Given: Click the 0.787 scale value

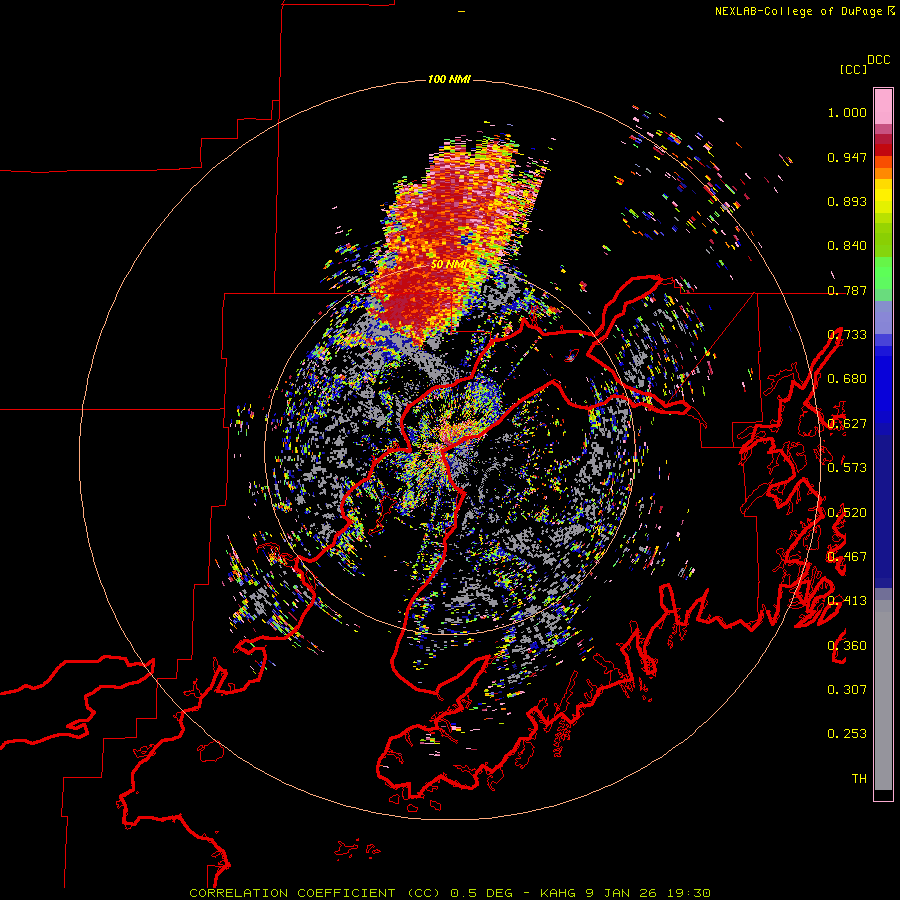Looking at the screenshot, I should (x=847, y=290).
